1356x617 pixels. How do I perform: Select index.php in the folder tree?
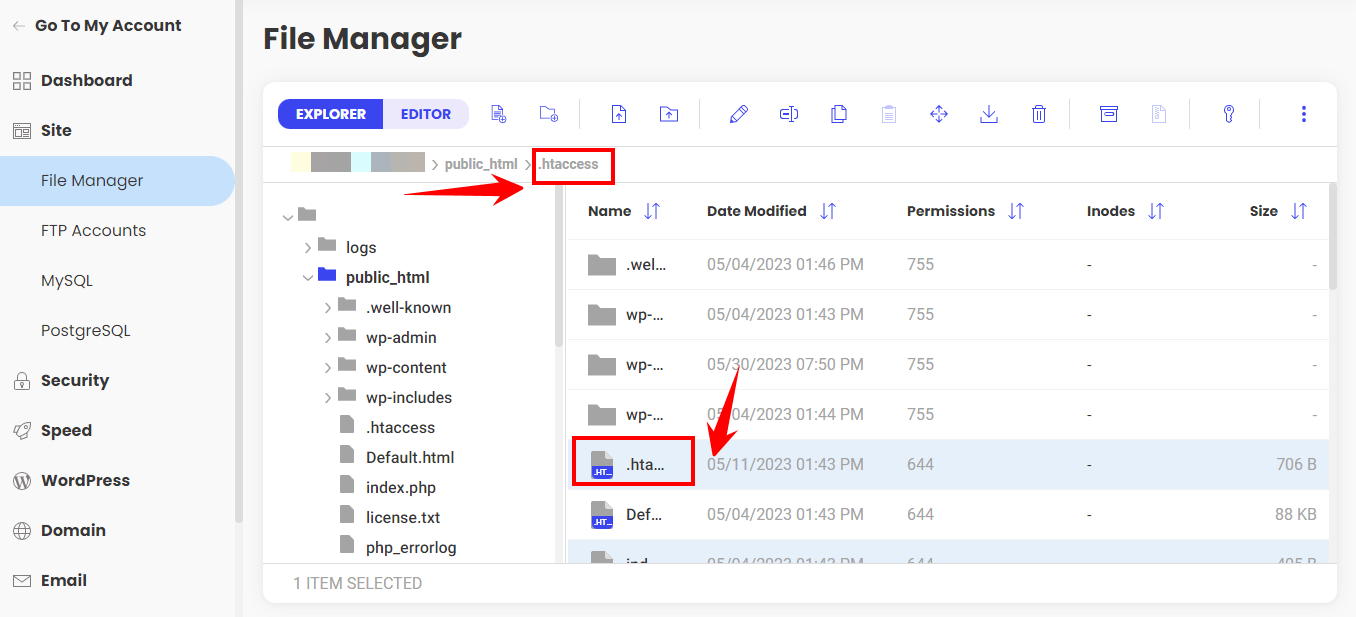400,487
